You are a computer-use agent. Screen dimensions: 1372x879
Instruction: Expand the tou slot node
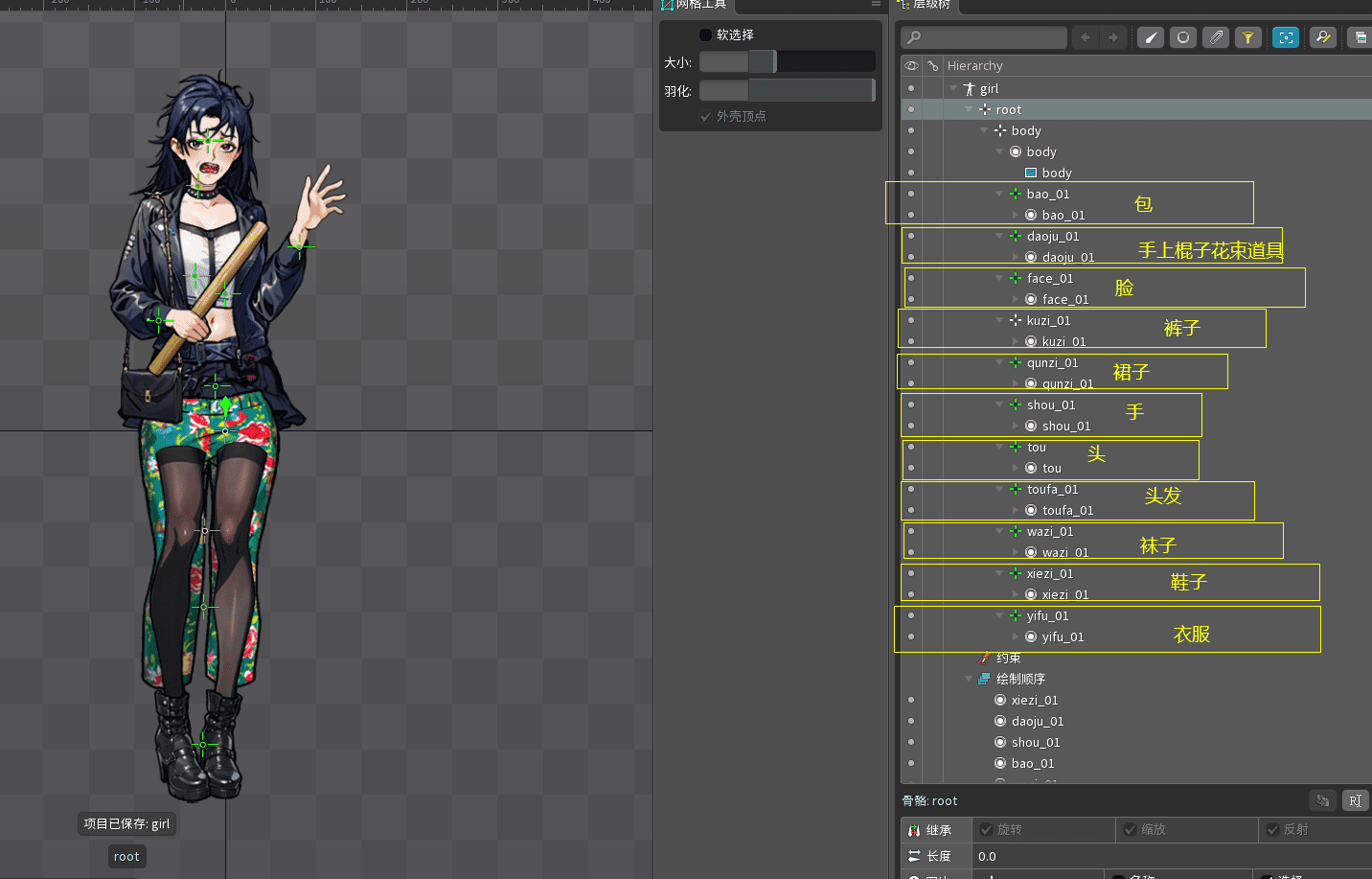(x=1016, y=468)
